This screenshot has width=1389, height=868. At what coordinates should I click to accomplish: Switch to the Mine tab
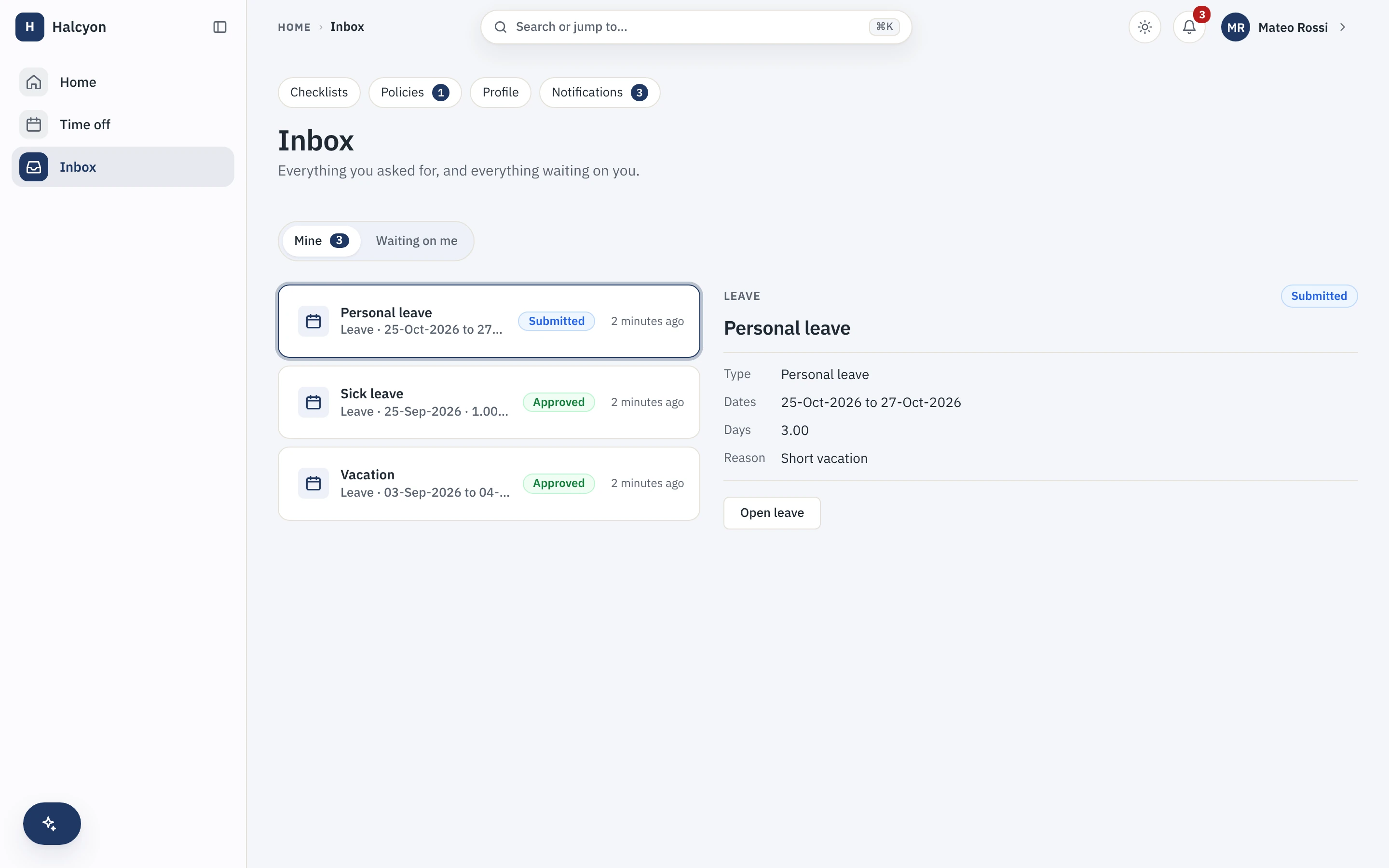321,241
